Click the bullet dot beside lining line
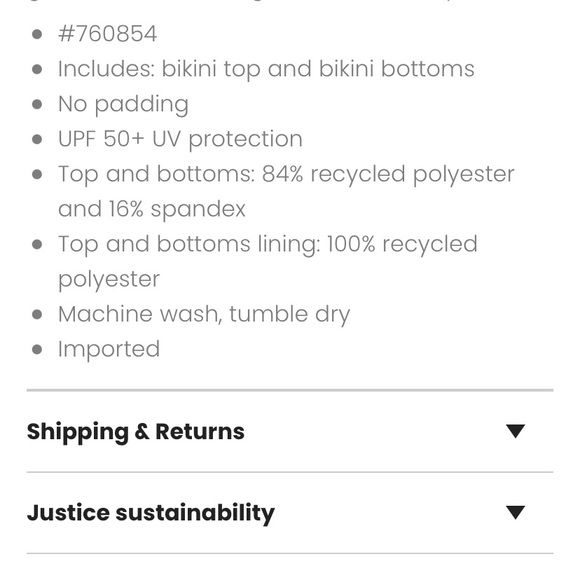580x580 pixels. point(37,245)
